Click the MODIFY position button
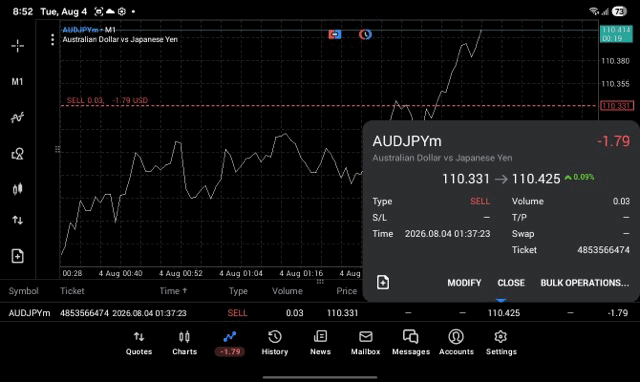Viewport: 640px width, 382px height. [464, 283]
